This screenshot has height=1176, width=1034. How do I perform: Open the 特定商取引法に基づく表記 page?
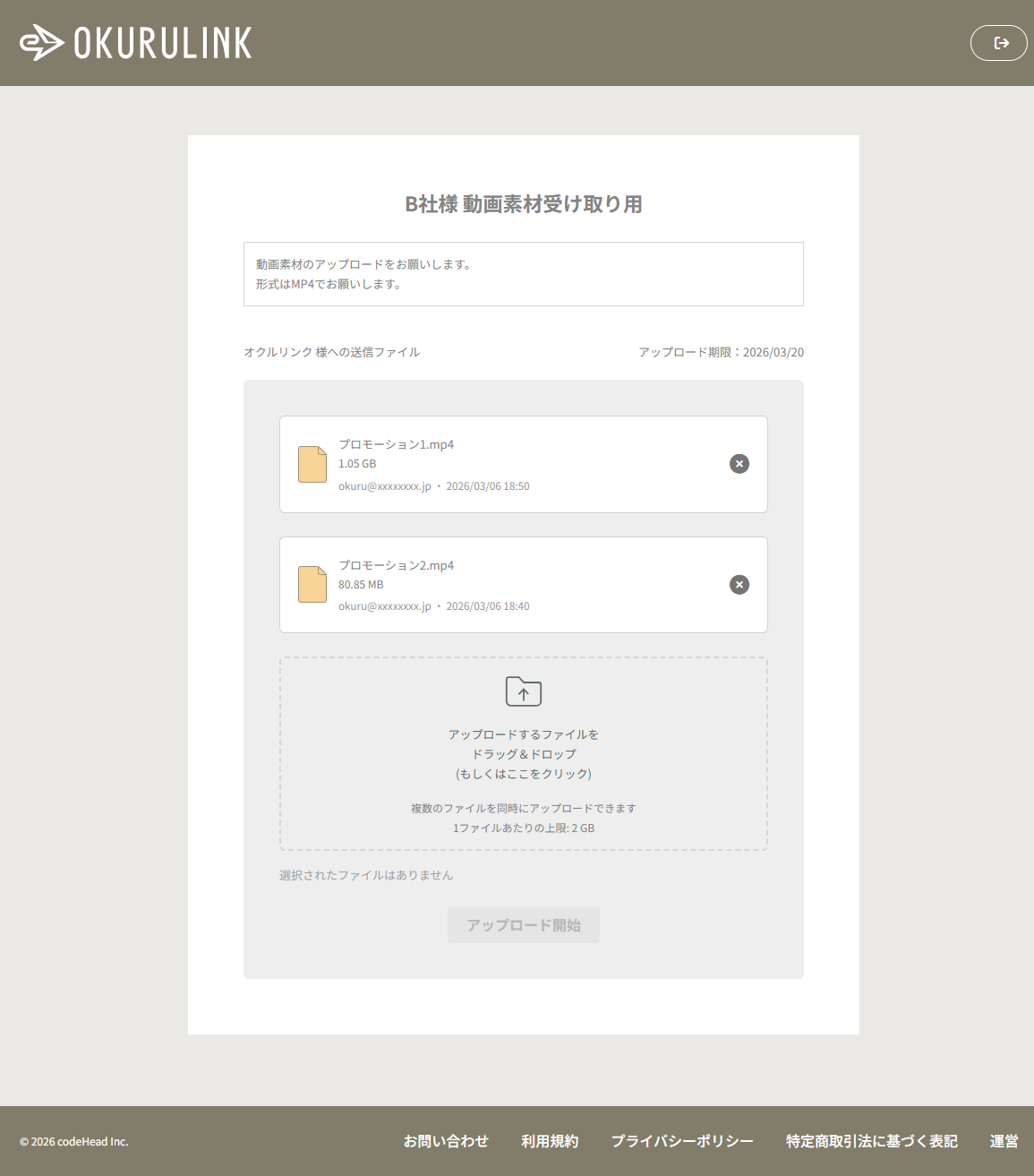coord(870,1141)
